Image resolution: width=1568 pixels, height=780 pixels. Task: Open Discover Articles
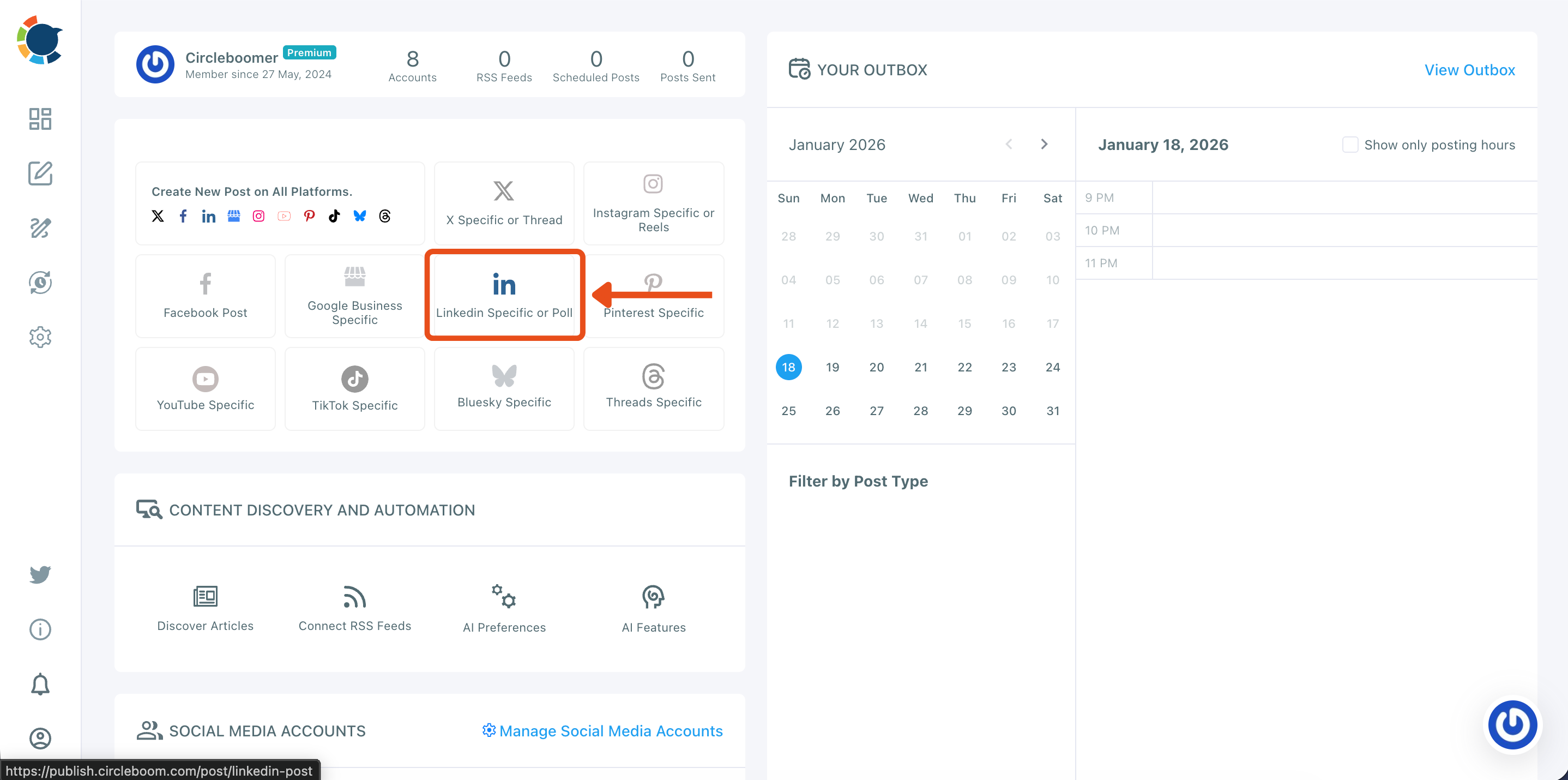(x=205, y=608)
